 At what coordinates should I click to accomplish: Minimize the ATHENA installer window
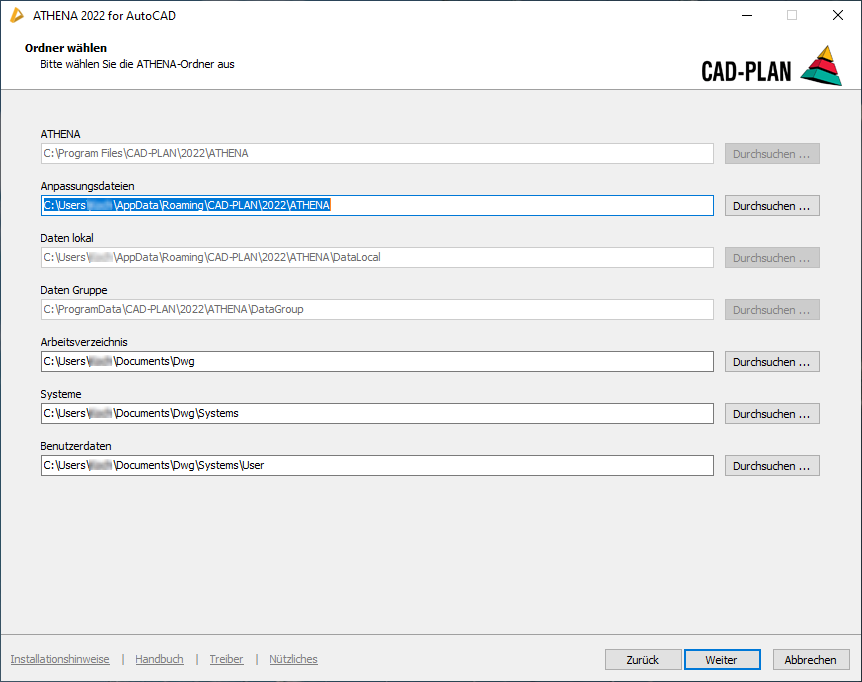(x=746, y=16)
